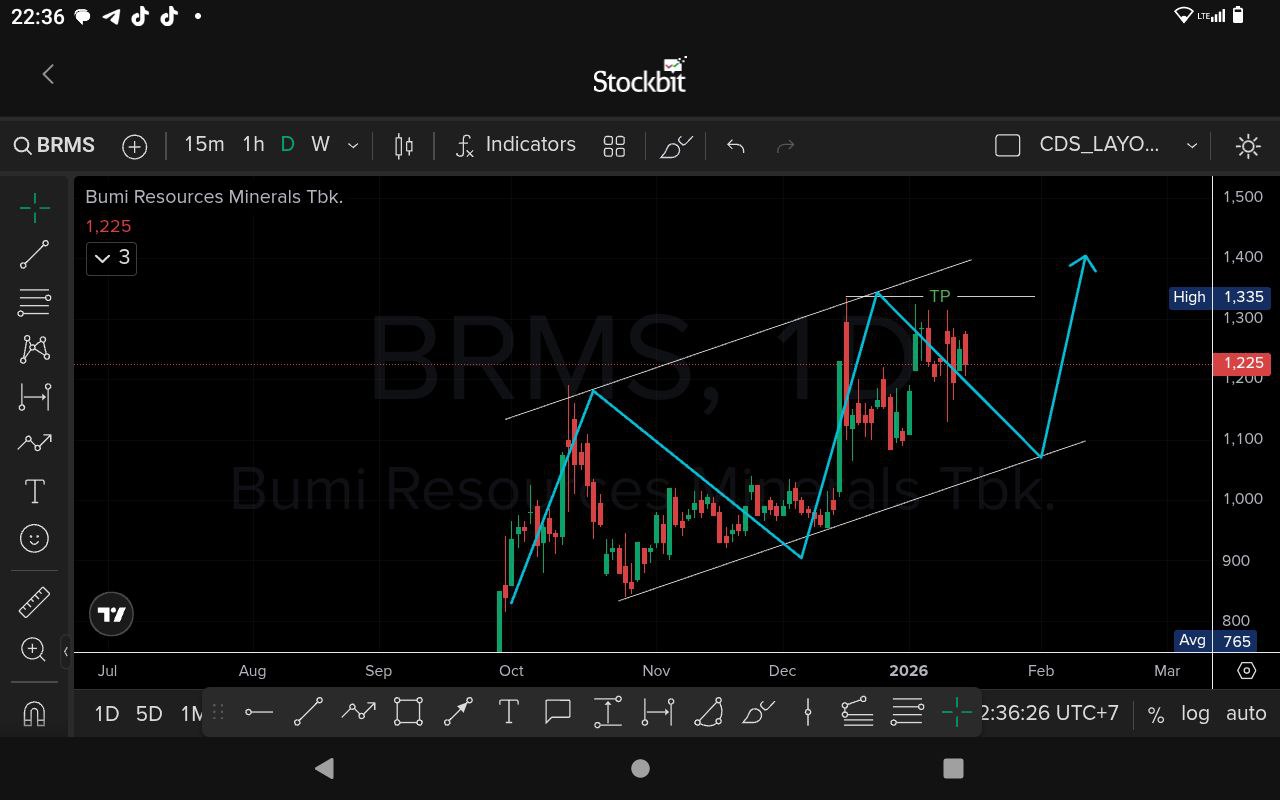Viewport: 1280px width, 800px height.
Task: Select the trend line drawing tool
Action: [34, 254]
